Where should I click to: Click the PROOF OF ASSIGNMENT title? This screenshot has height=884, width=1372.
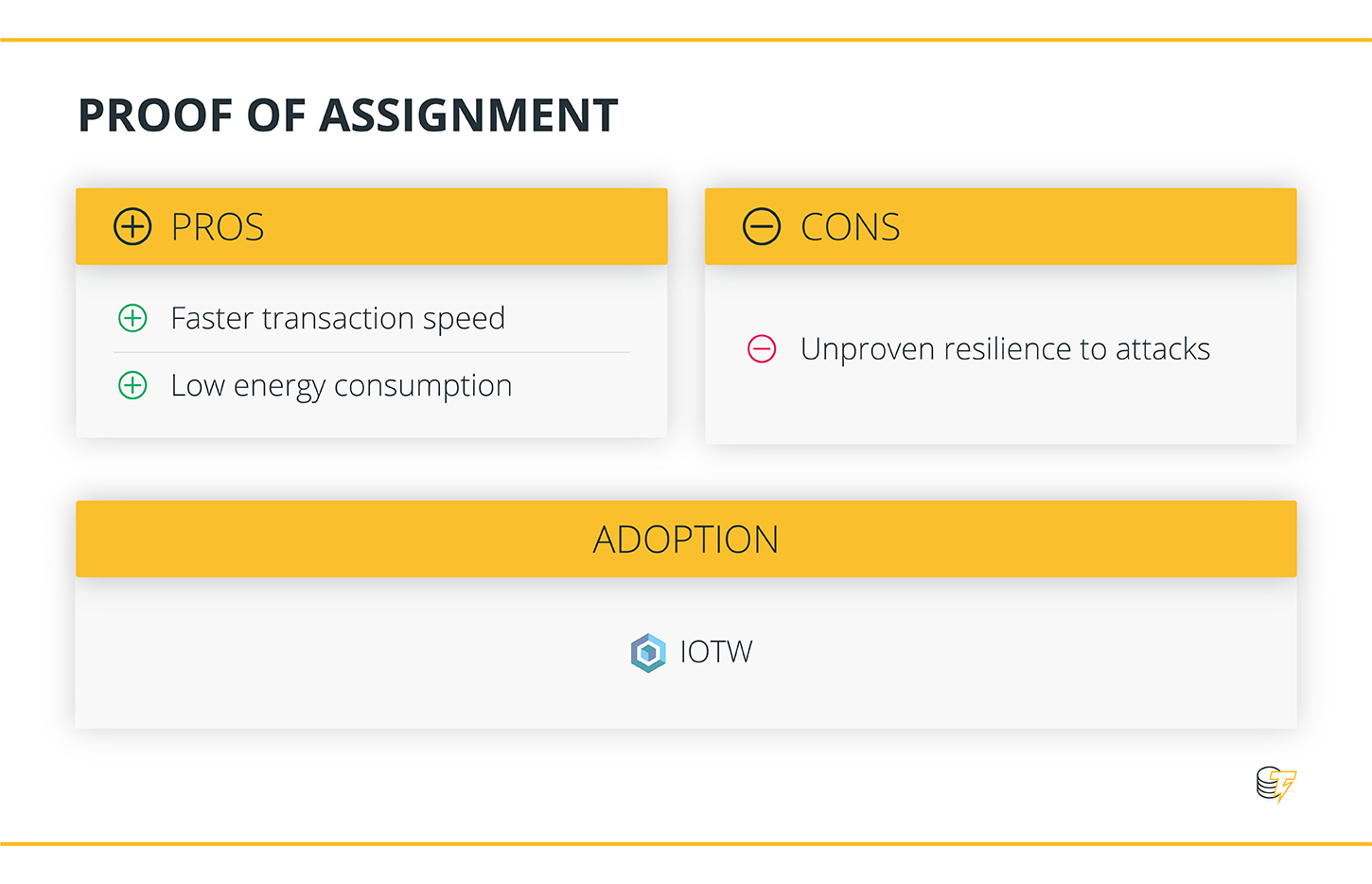coord(348,115)
